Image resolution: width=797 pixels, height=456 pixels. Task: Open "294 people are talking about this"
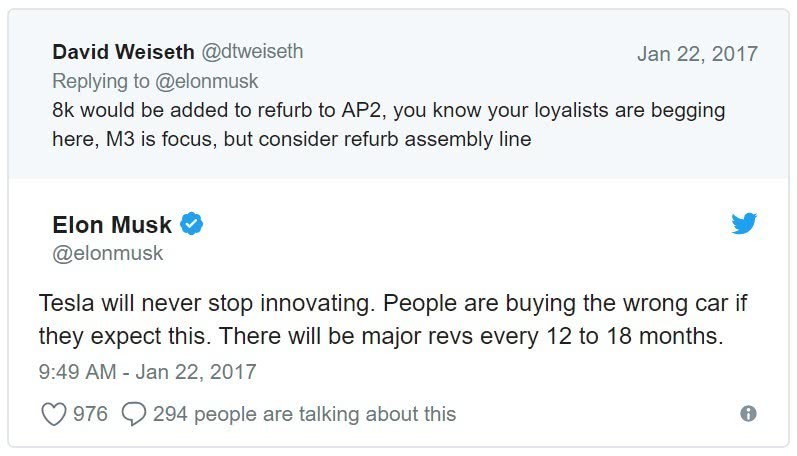(304, 414)
